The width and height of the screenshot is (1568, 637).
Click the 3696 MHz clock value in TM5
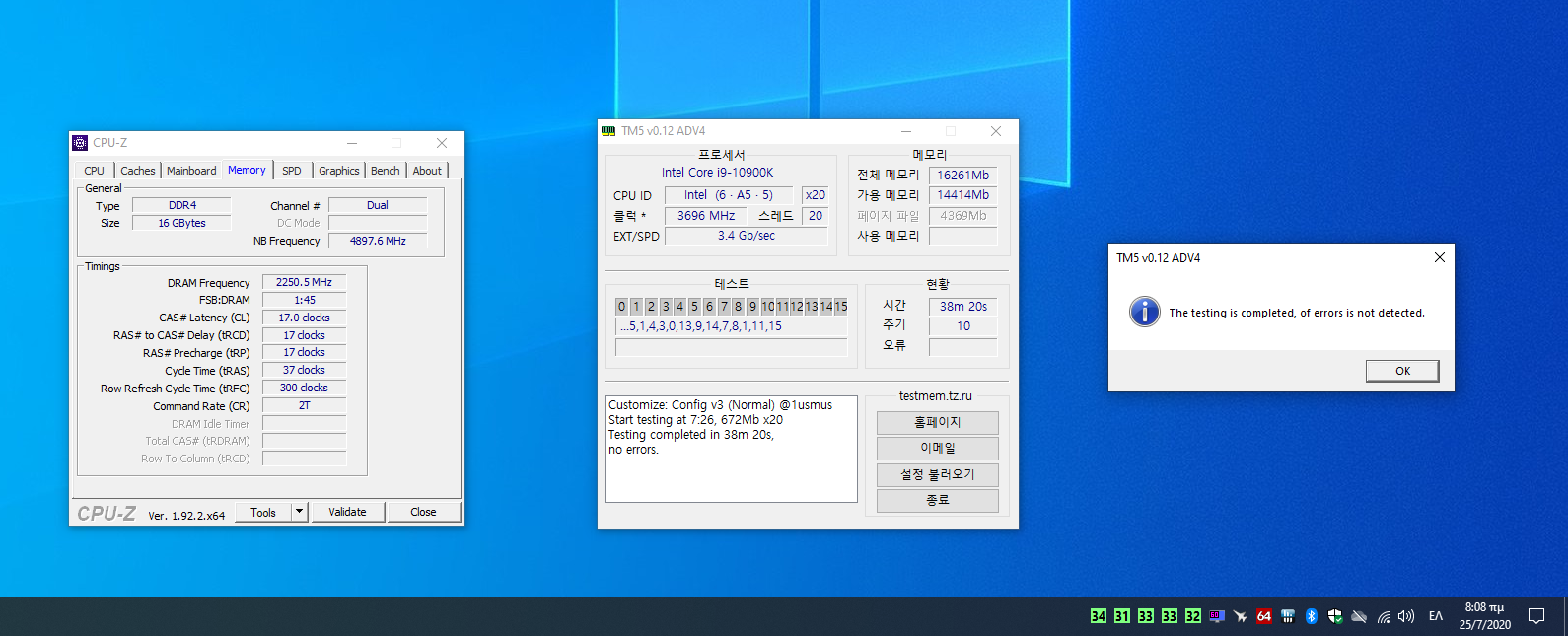click(x=705, y=216)
